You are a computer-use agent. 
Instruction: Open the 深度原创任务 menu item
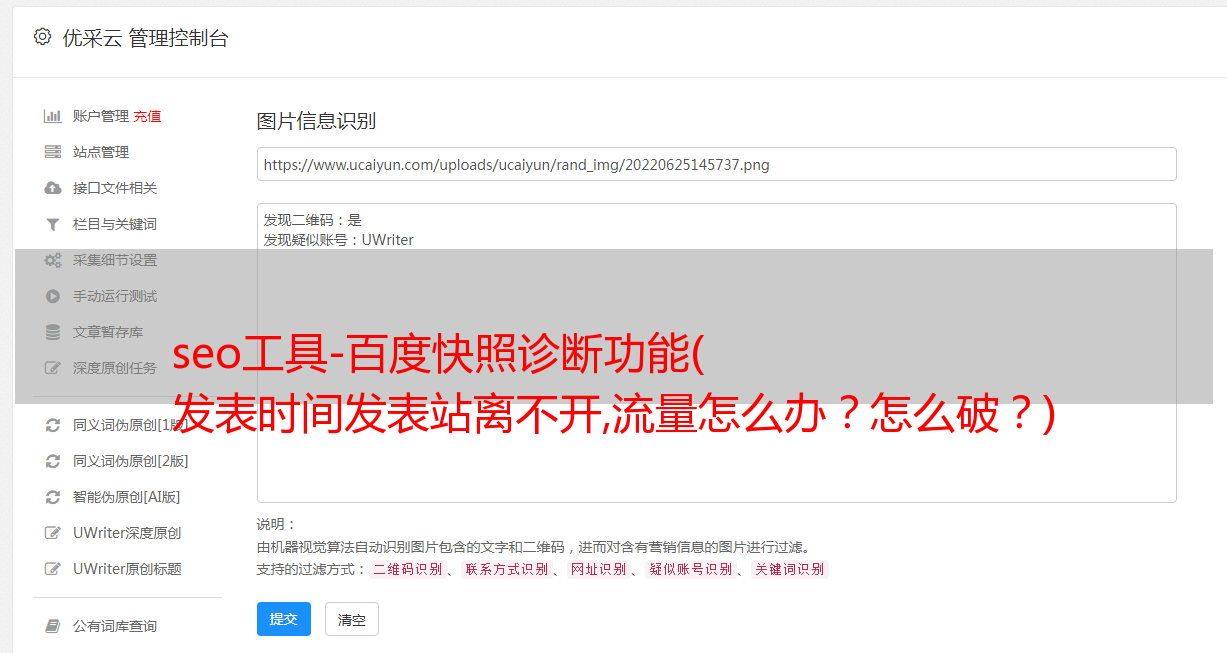coord(115,368)
